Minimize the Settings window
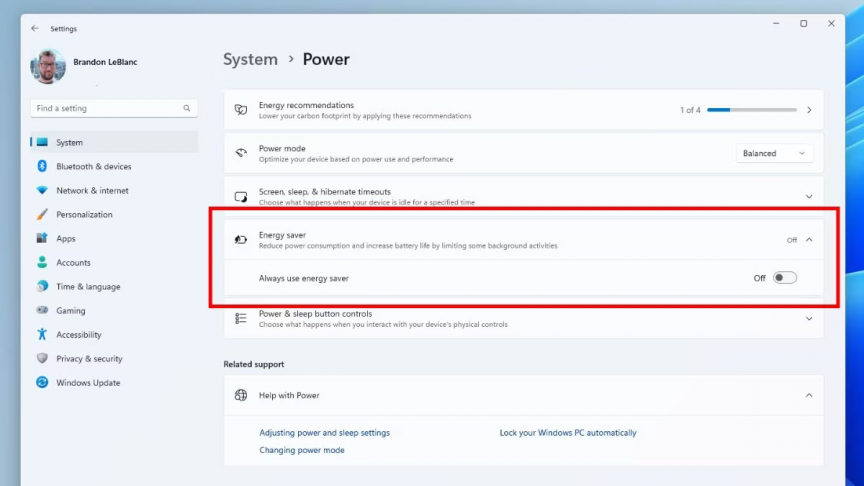This screenshot has width=864, height=486. 776,24
